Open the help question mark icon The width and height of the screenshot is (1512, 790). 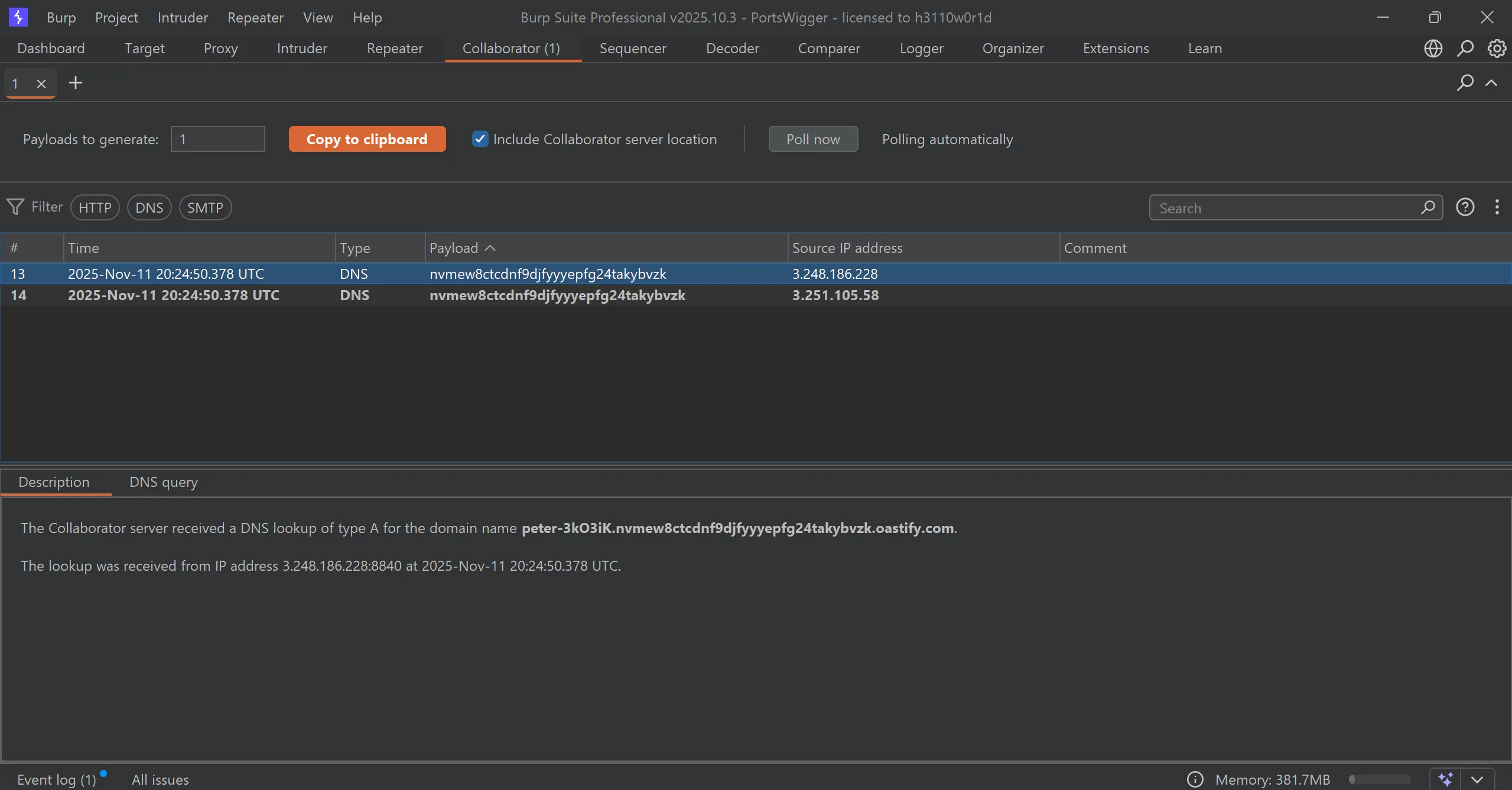tap(1465, 207)
